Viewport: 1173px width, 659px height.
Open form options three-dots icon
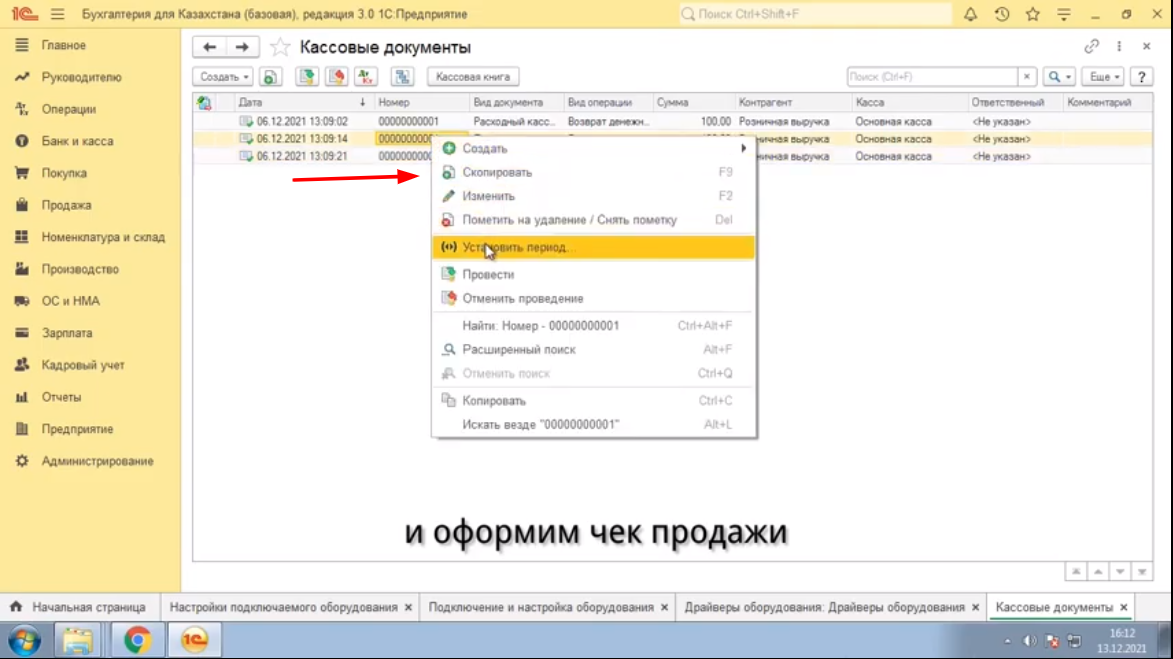point(1119,46)
